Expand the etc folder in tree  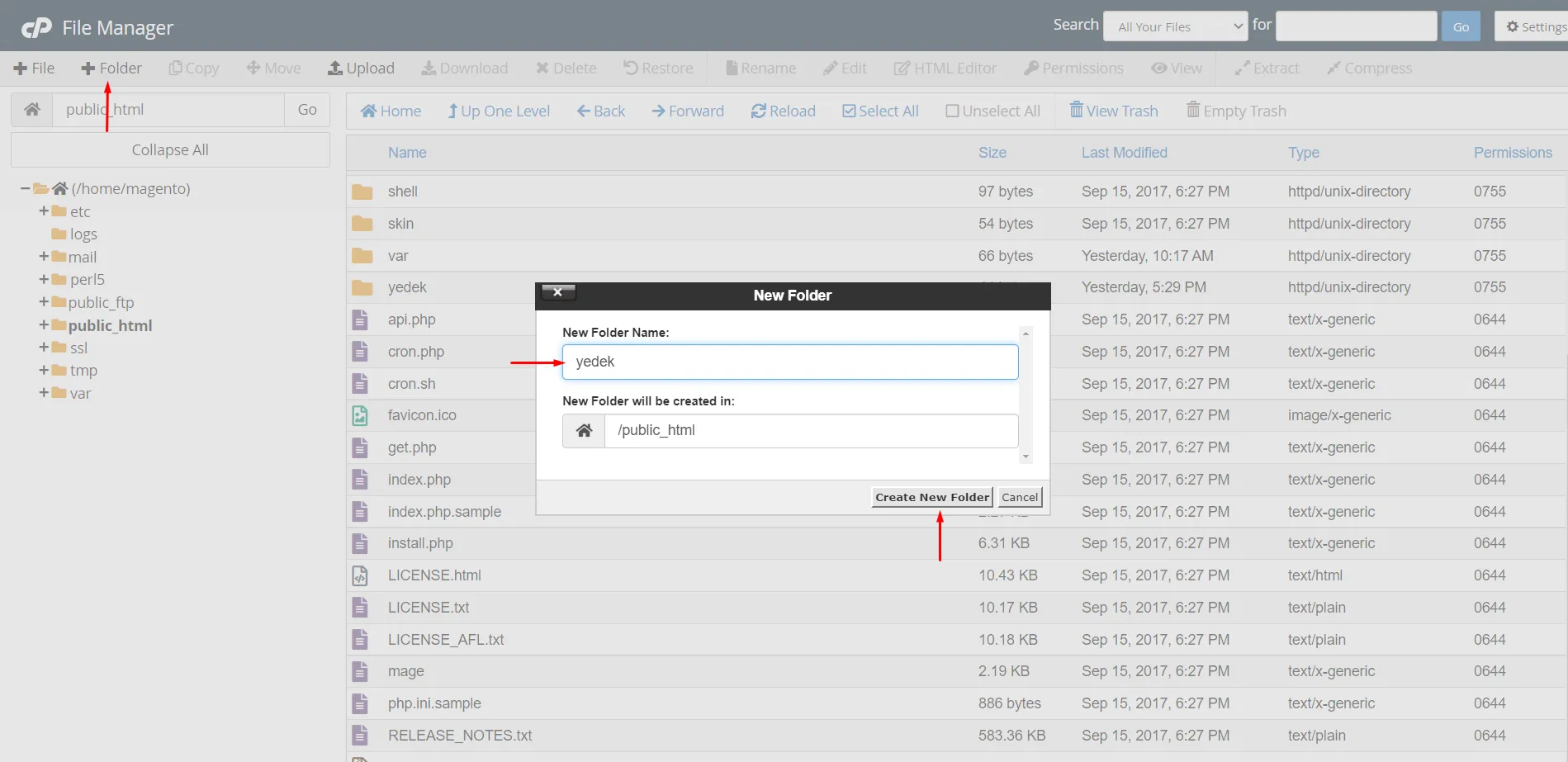point(44,211)
